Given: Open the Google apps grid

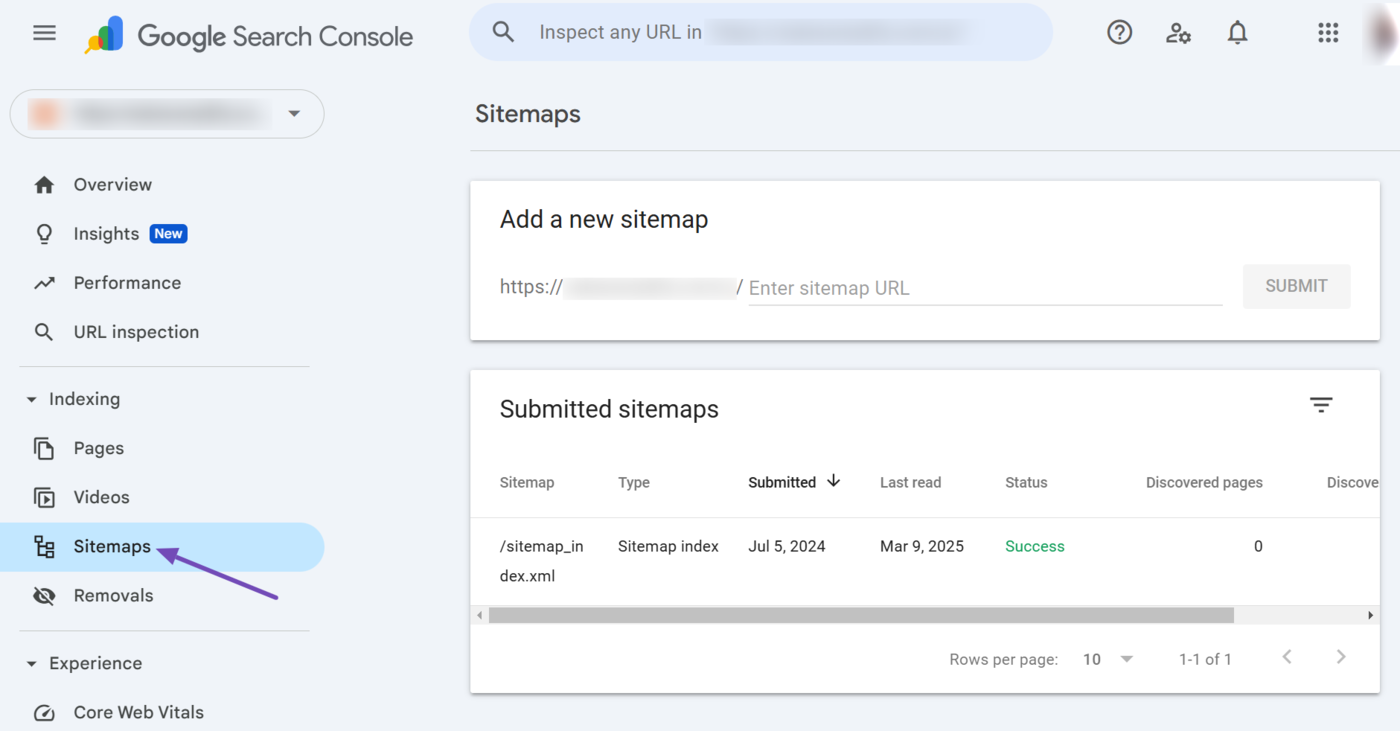Looking at the screenshot, I should [1327, 33].
